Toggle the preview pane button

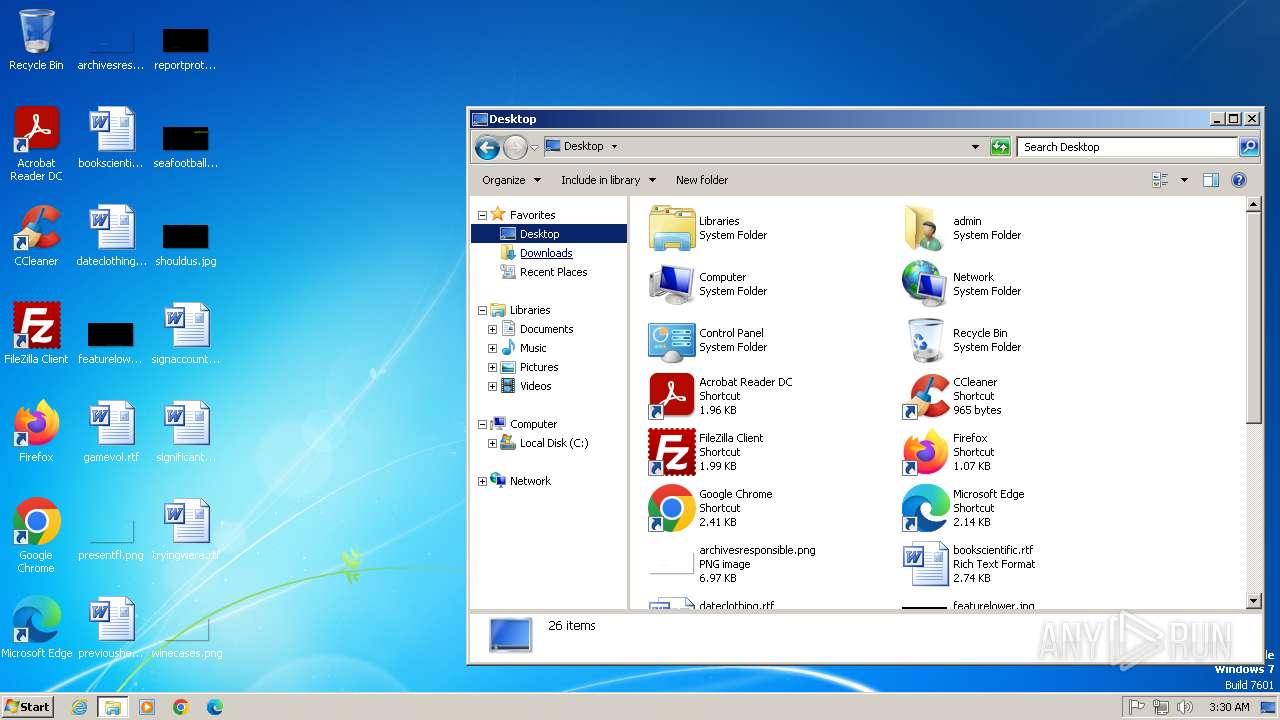[x=1210, y=180]
